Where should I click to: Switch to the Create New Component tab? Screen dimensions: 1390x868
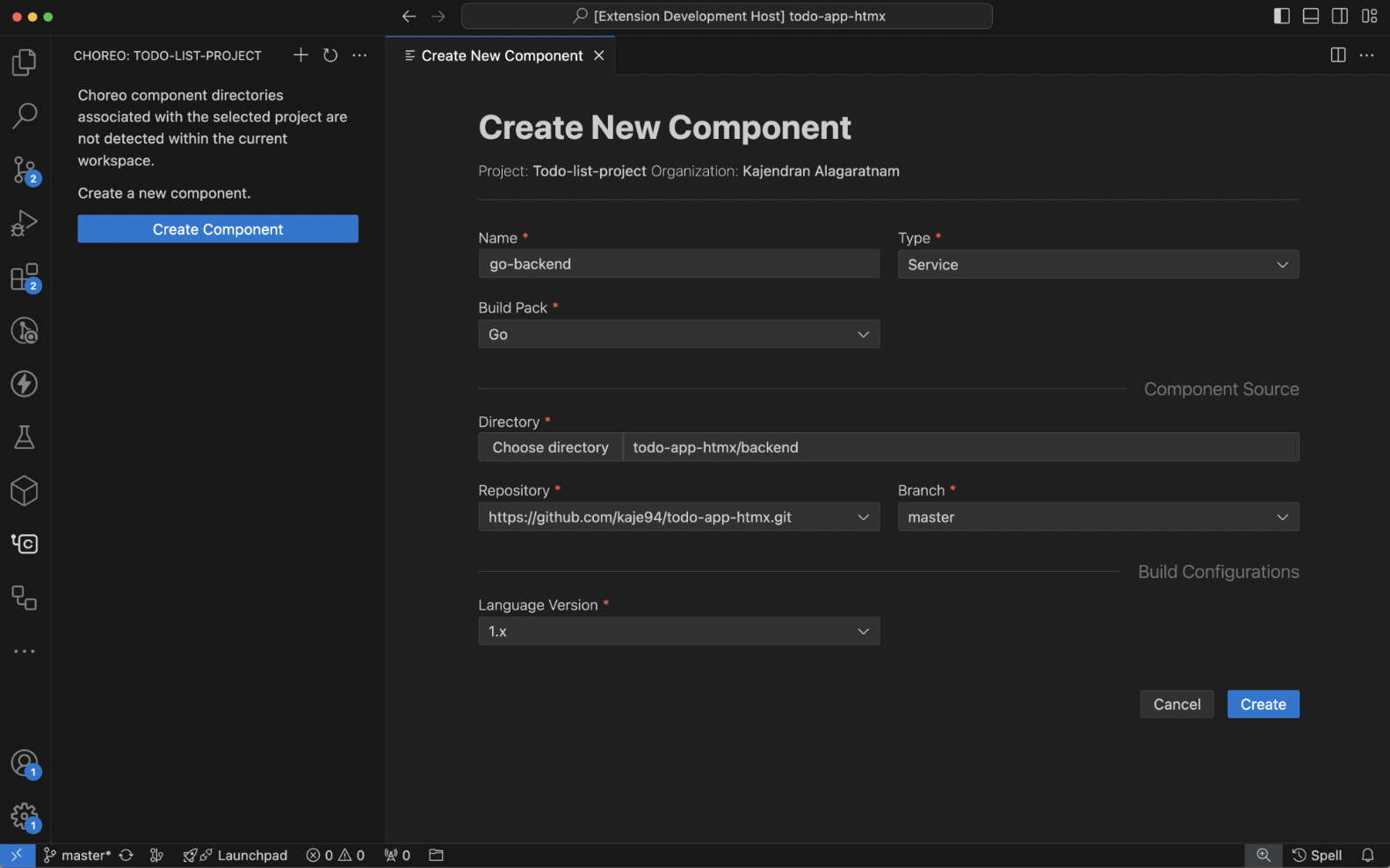click(x=502, y=55)
